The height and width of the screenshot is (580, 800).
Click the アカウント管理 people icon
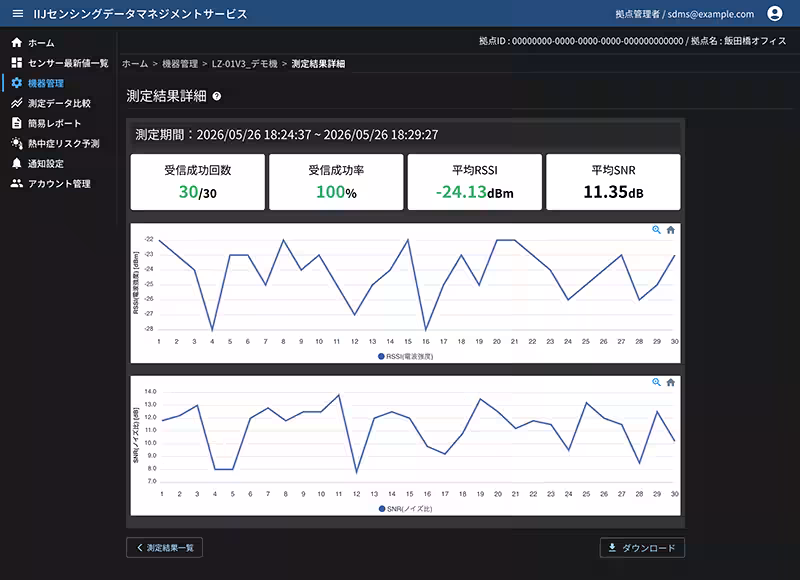coord(17,184)
